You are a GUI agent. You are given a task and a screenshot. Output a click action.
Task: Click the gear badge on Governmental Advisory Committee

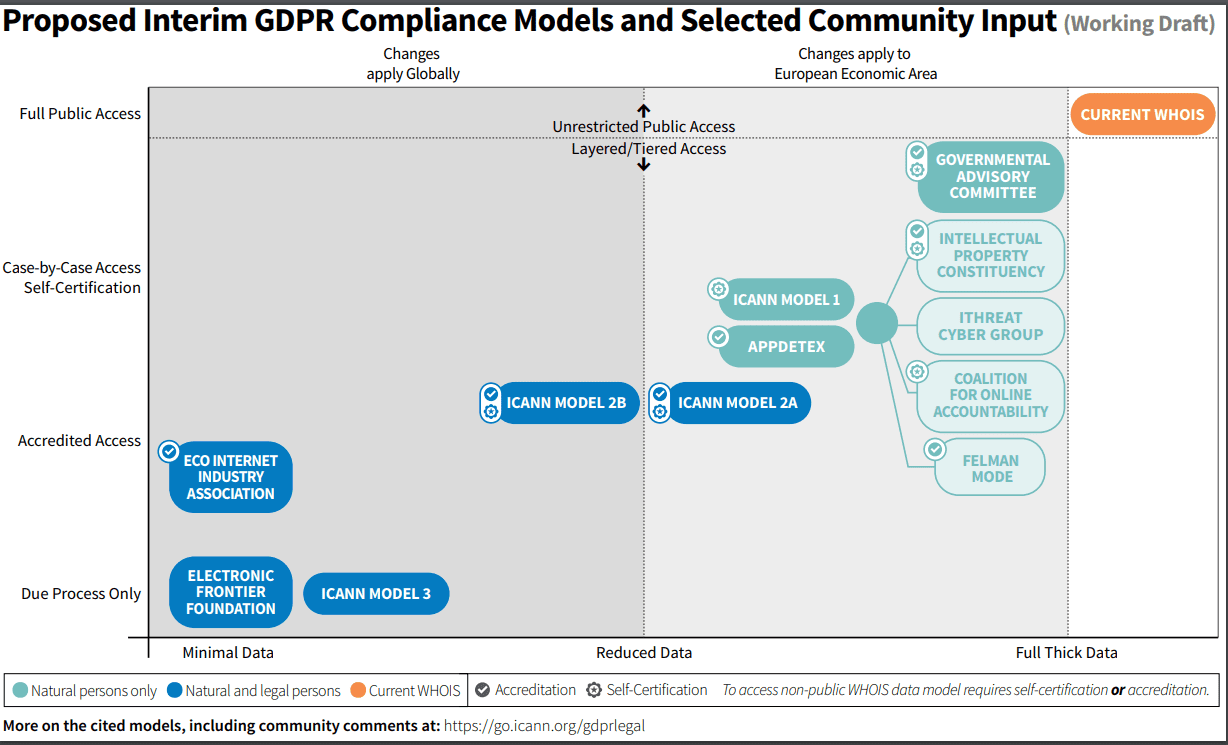point(916,170)
